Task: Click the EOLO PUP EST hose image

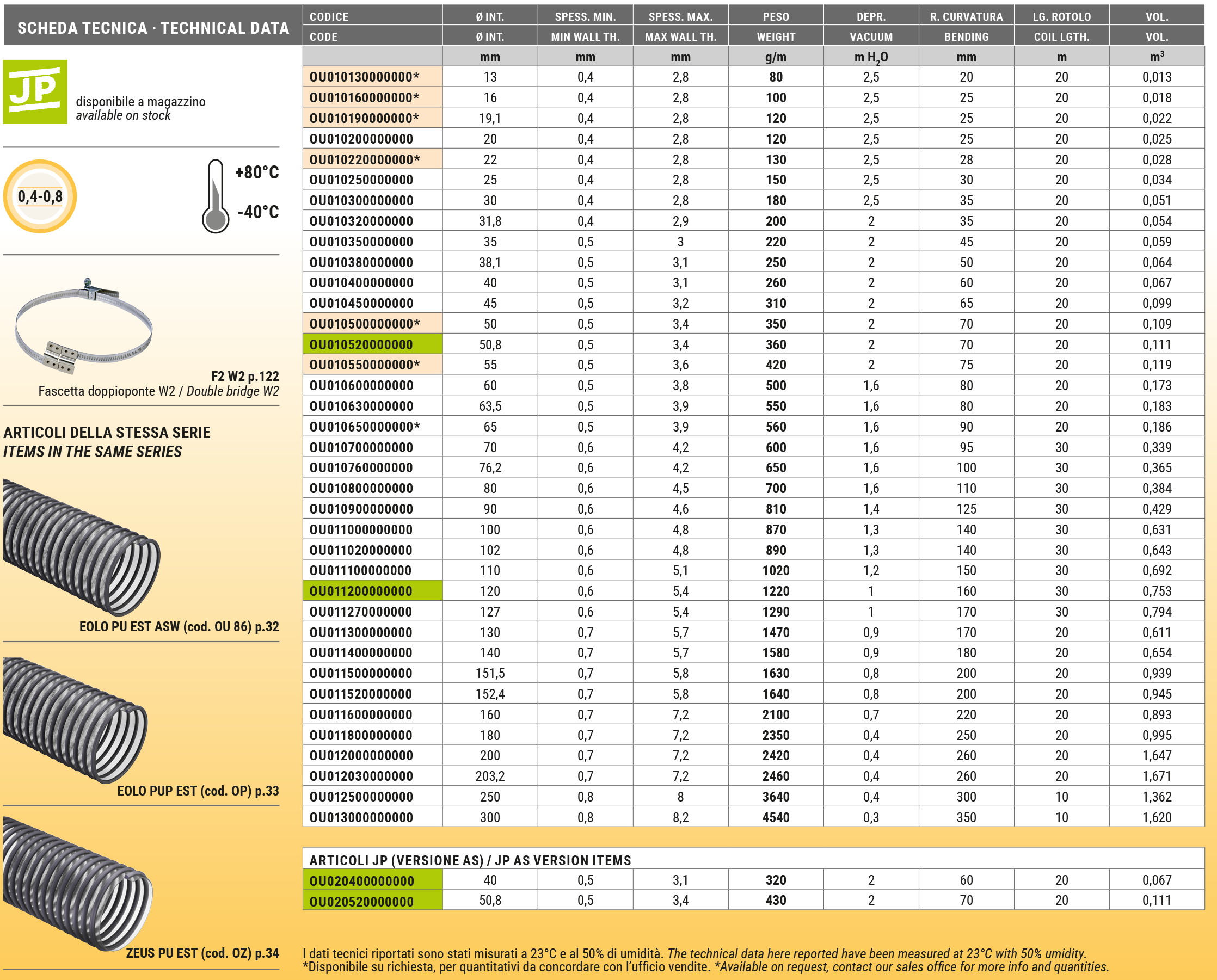Action: click(x=75, y=720)
